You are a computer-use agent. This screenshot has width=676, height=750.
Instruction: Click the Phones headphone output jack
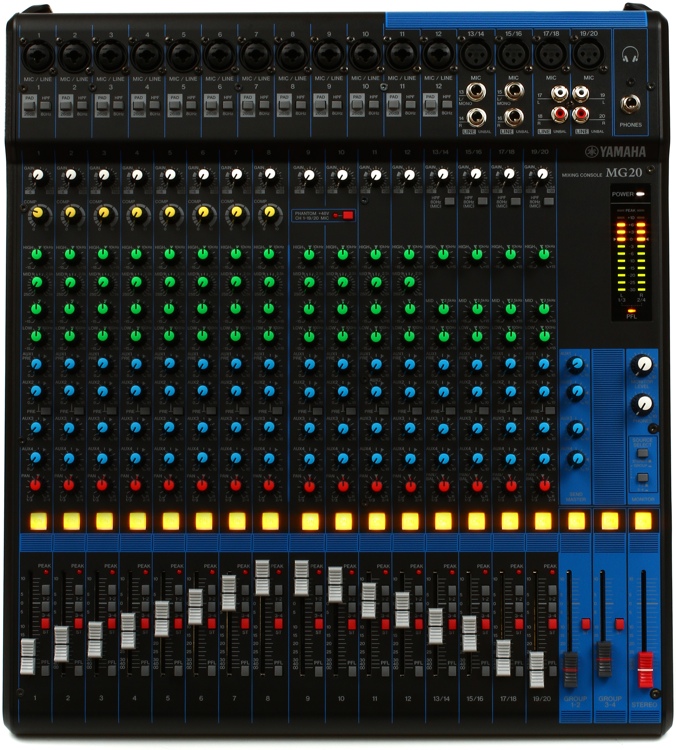click(x=631, y=102)
